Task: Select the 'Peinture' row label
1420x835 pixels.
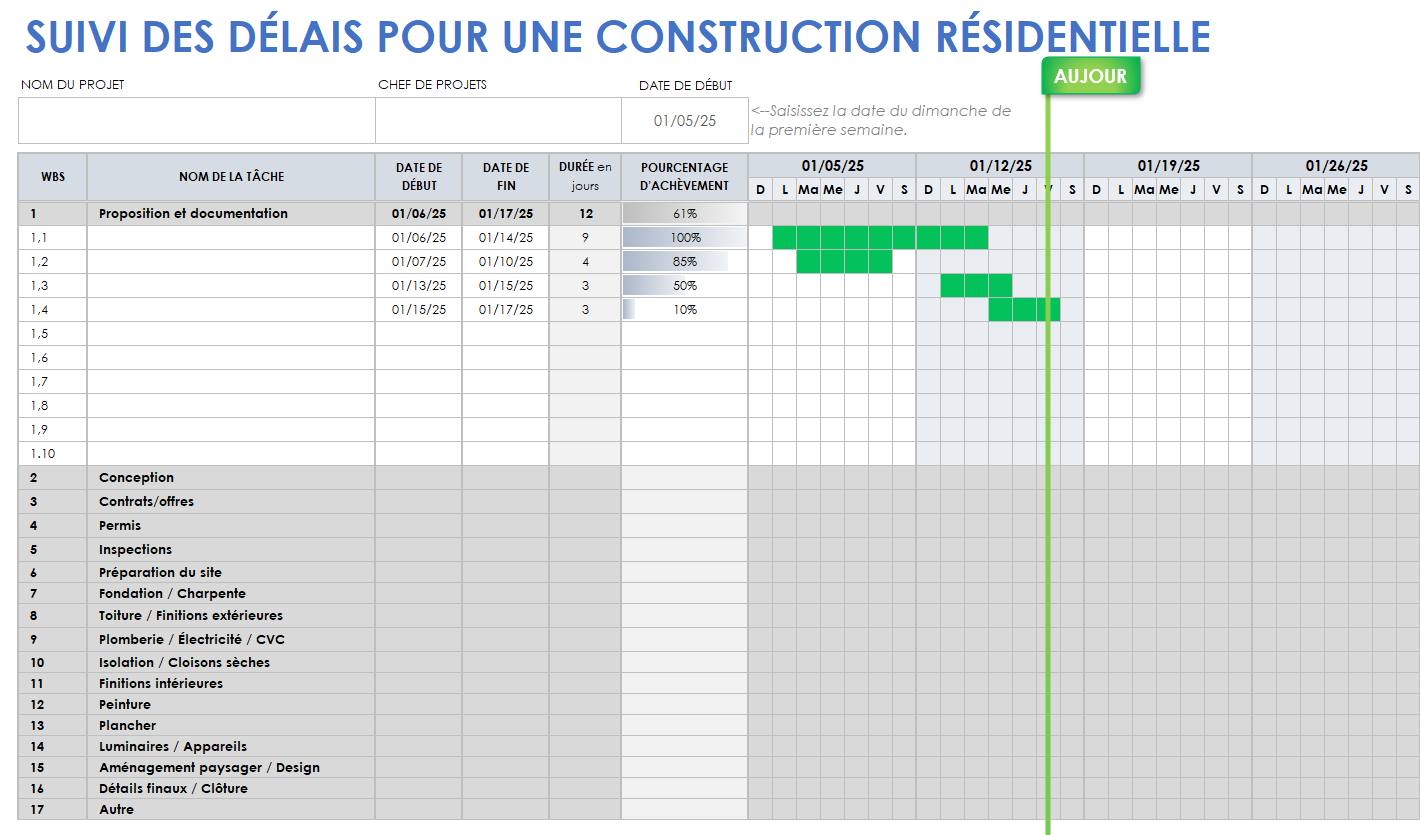Action: [x=125, y=705]
